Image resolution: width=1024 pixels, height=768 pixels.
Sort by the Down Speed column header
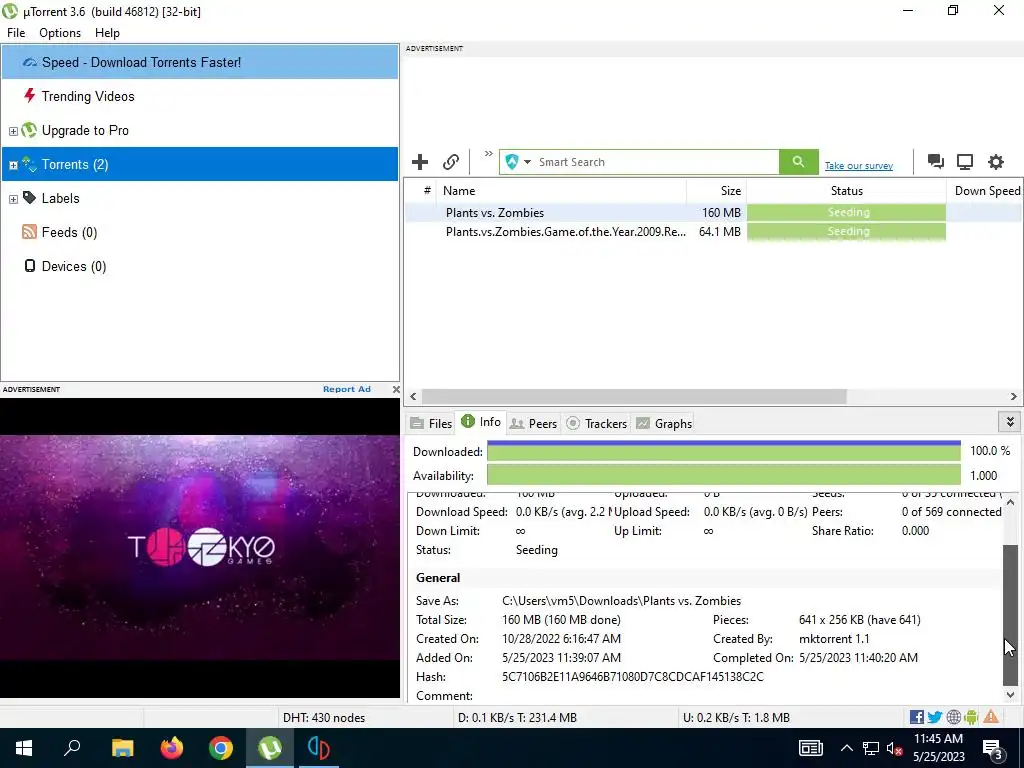(985, 191)
